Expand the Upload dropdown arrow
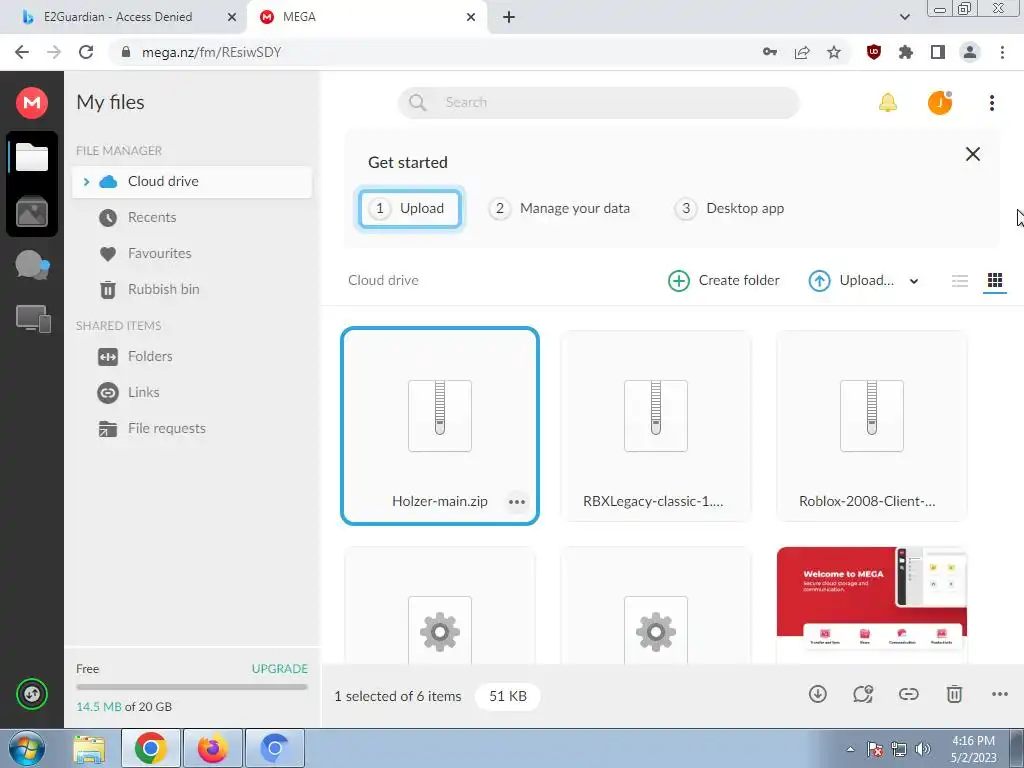The height and width of the screenshot is (768, 1024). (x=914, y=281)
